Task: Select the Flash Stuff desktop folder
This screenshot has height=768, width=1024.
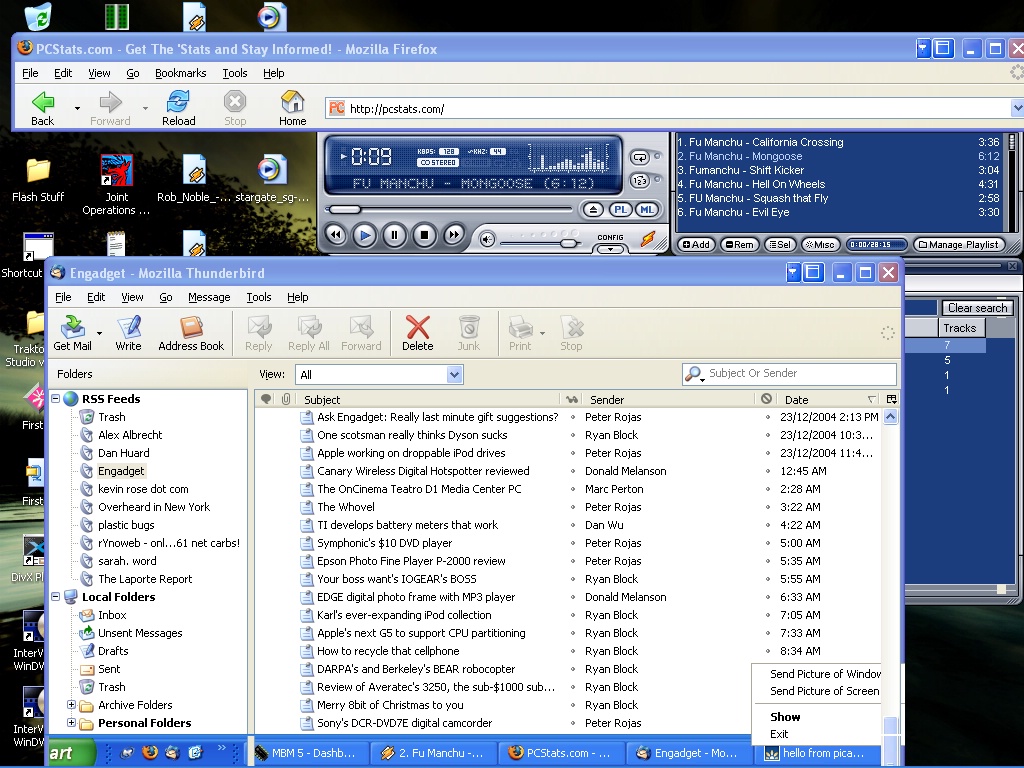Action: (38, 180)
